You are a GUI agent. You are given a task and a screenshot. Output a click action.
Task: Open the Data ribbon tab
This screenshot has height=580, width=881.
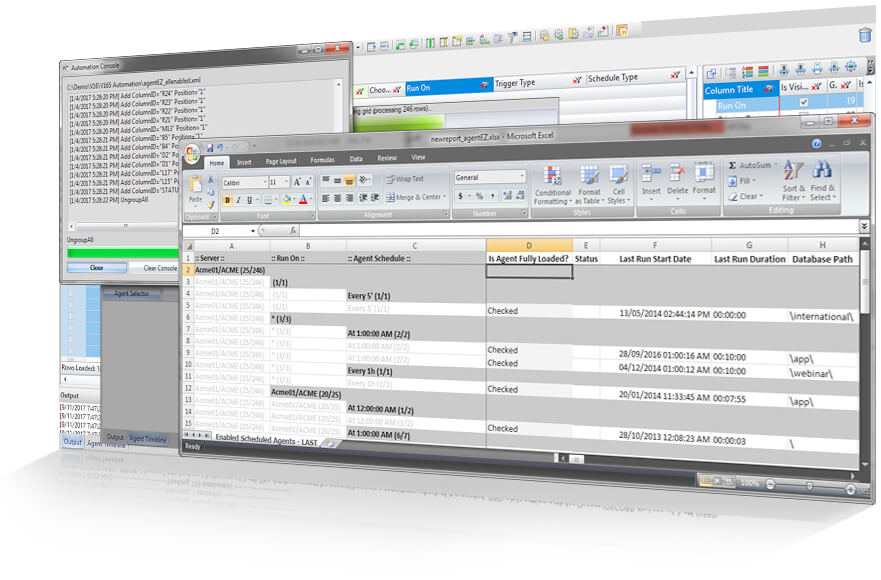coord(356,159)
